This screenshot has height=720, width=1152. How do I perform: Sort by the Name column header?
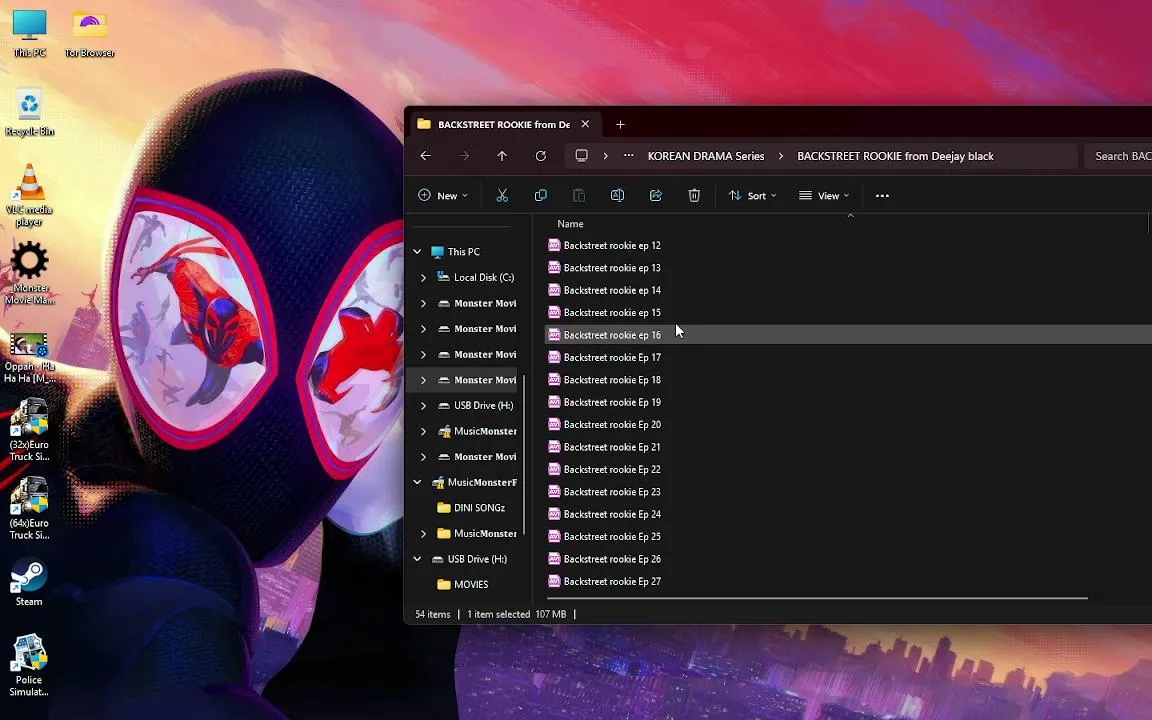coord(570,223)
